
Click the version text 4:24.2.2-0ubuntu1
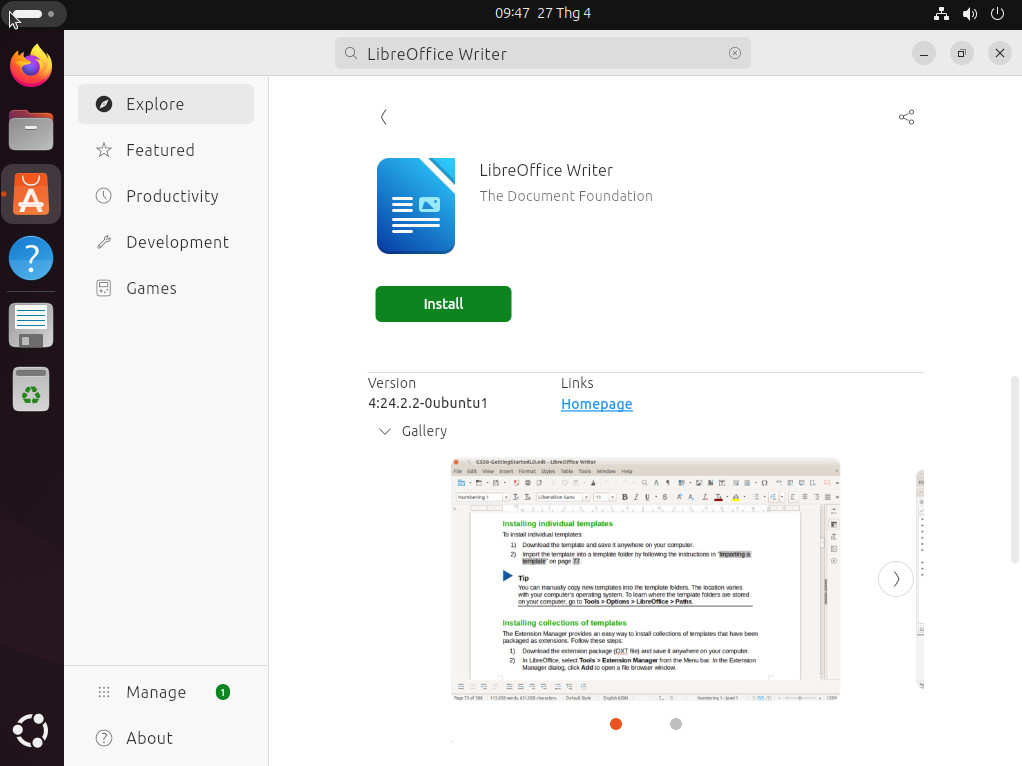click(x=428, y=404)
